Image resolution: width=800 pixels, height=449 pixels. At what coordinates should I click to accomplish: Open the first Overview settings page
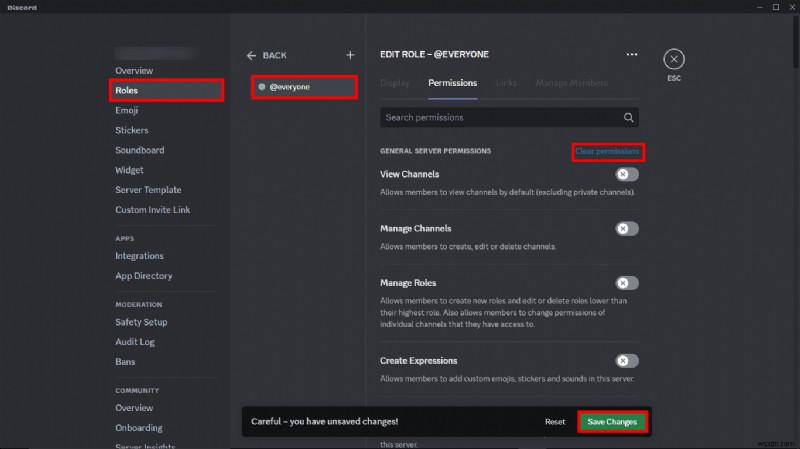pyautogui.click(x=134, y=70)
